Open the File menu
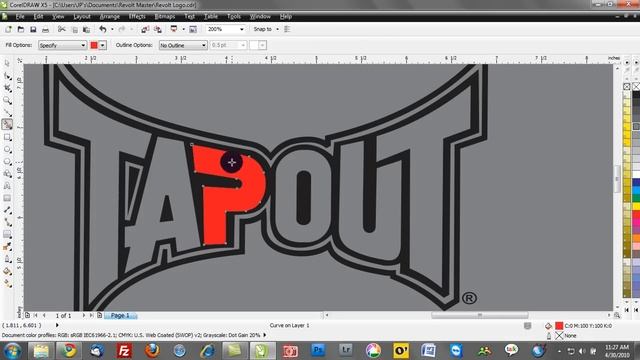This screenshot has height=360, width=640. (20, 17)
